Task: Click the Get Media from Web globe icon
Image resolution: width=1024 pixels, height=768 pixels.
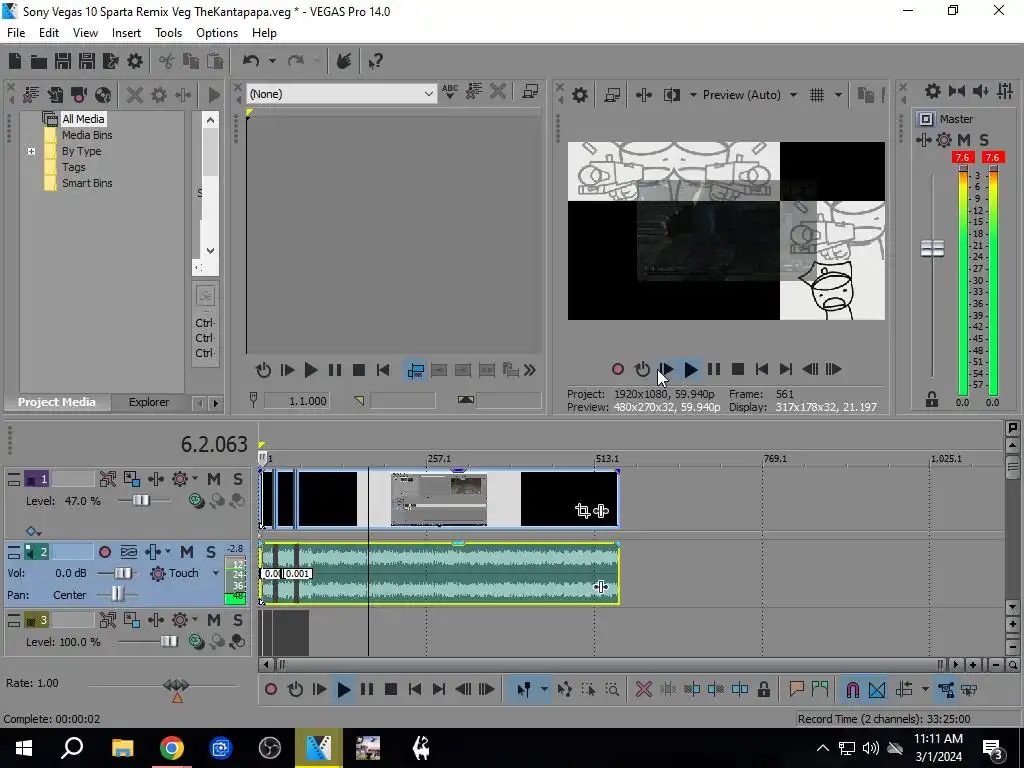Action: click(x=103, y=95)
